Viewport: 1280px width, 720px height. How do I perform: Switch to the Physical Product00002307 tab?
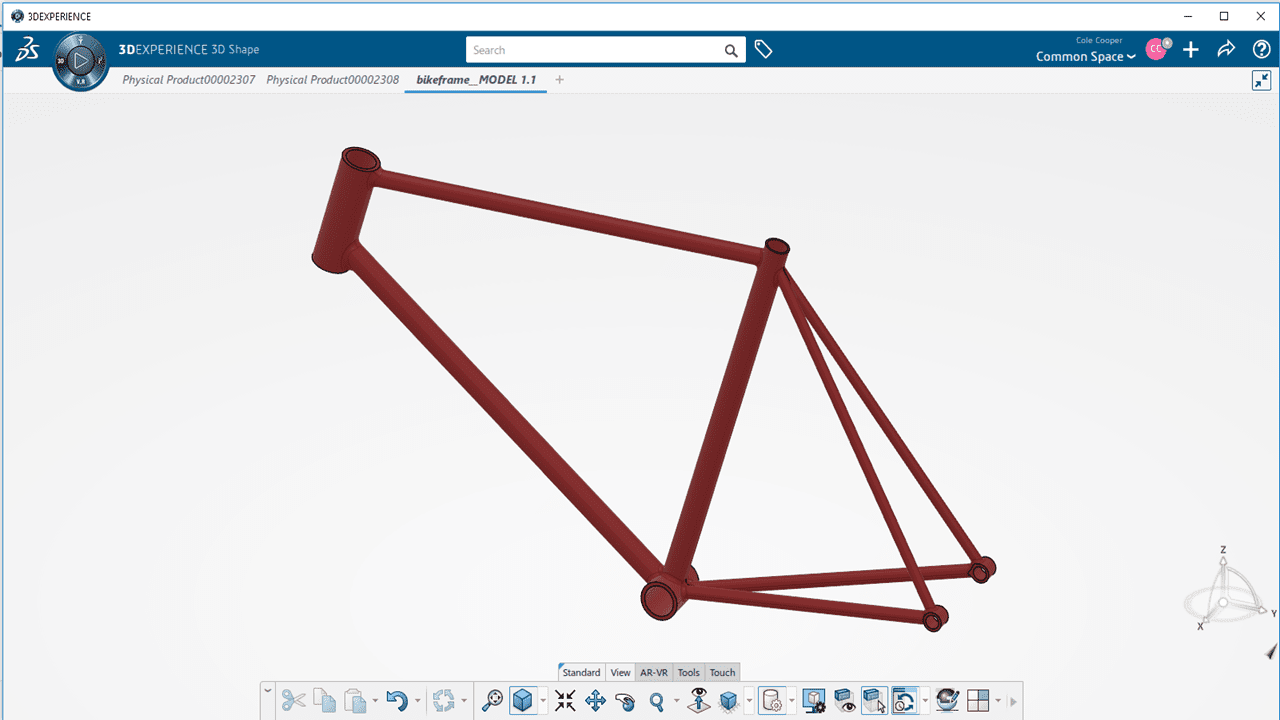(x=188, y=80)
